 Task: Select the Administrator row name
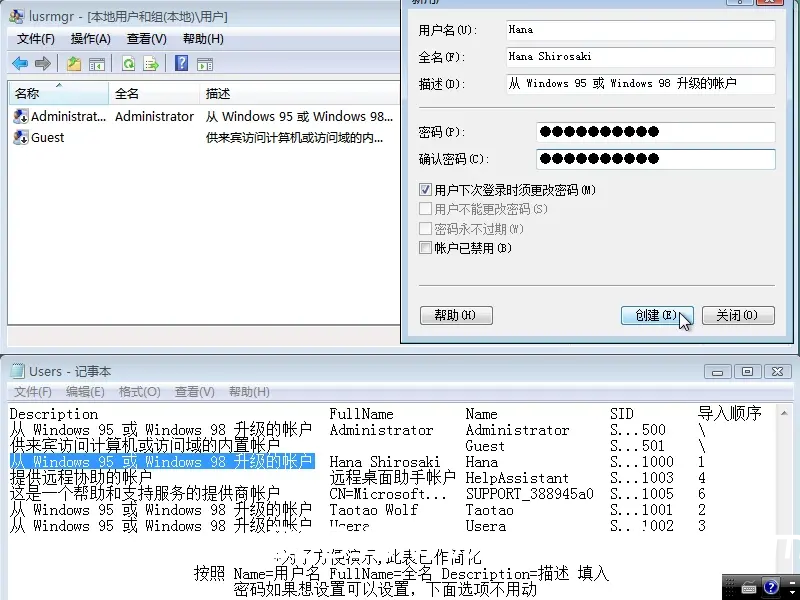tap(68, 116)
